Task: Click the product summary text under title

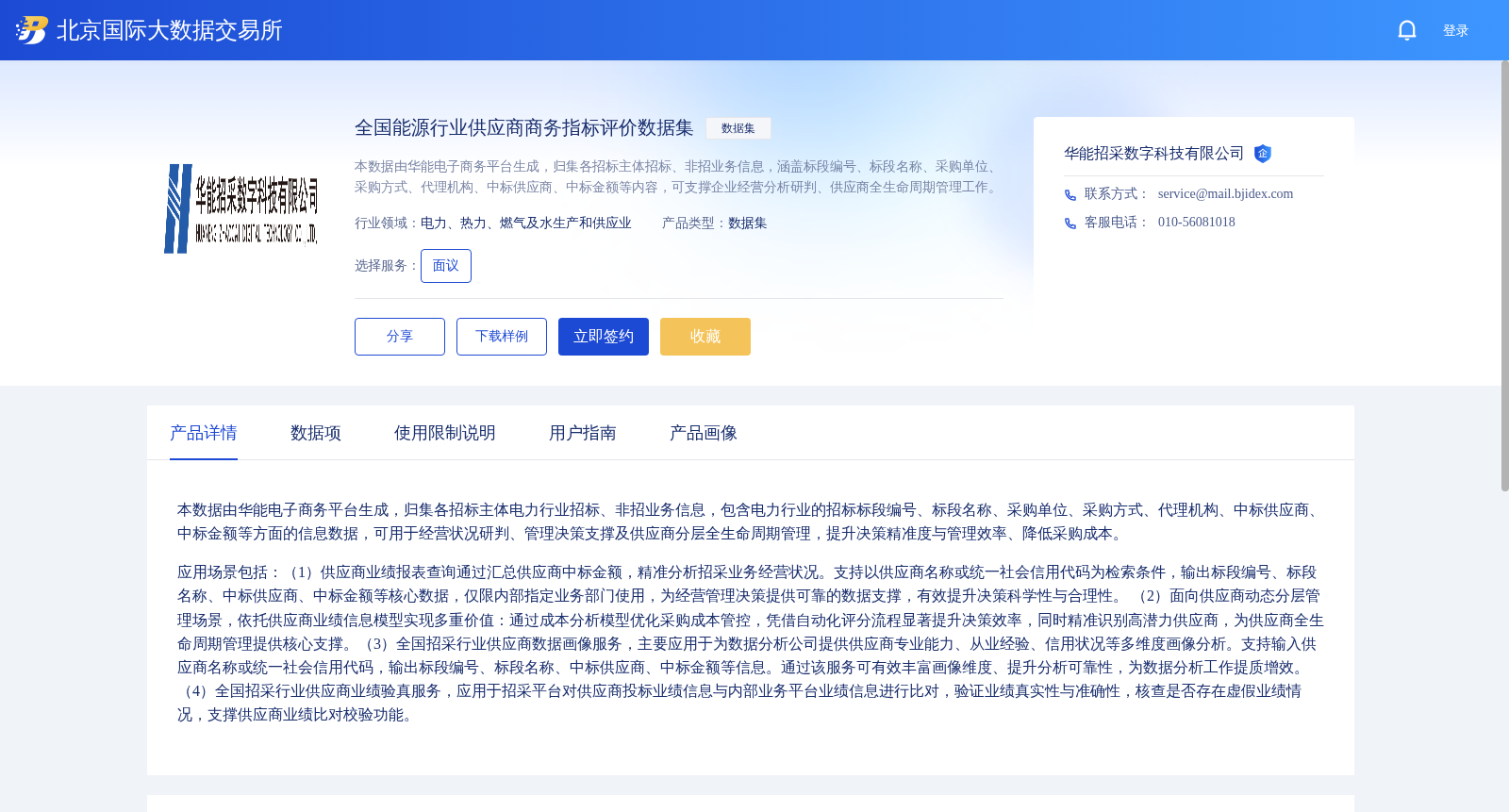Action: coord(678,177)
